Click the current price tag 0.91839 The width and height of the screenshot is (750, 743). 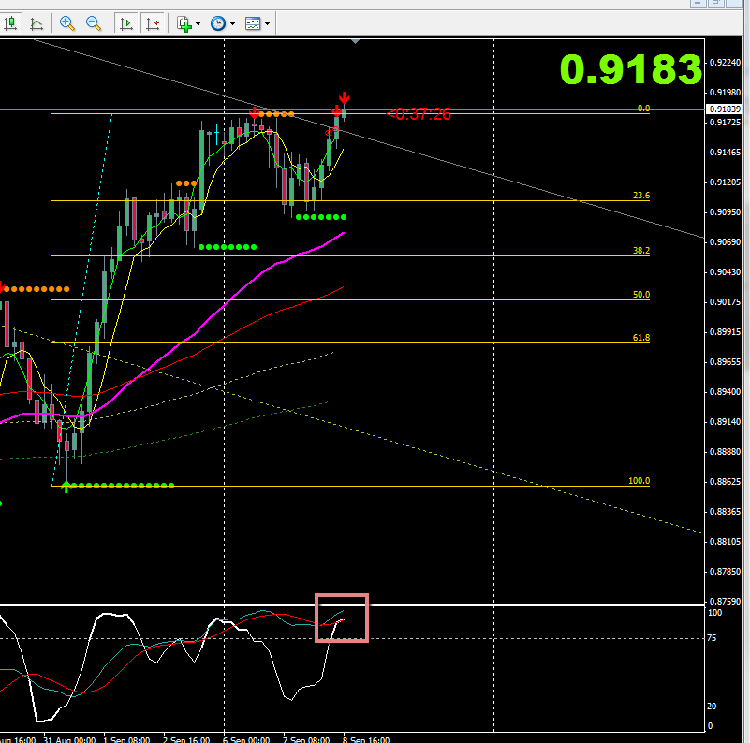pyautogui.click(x=724, y=109)
